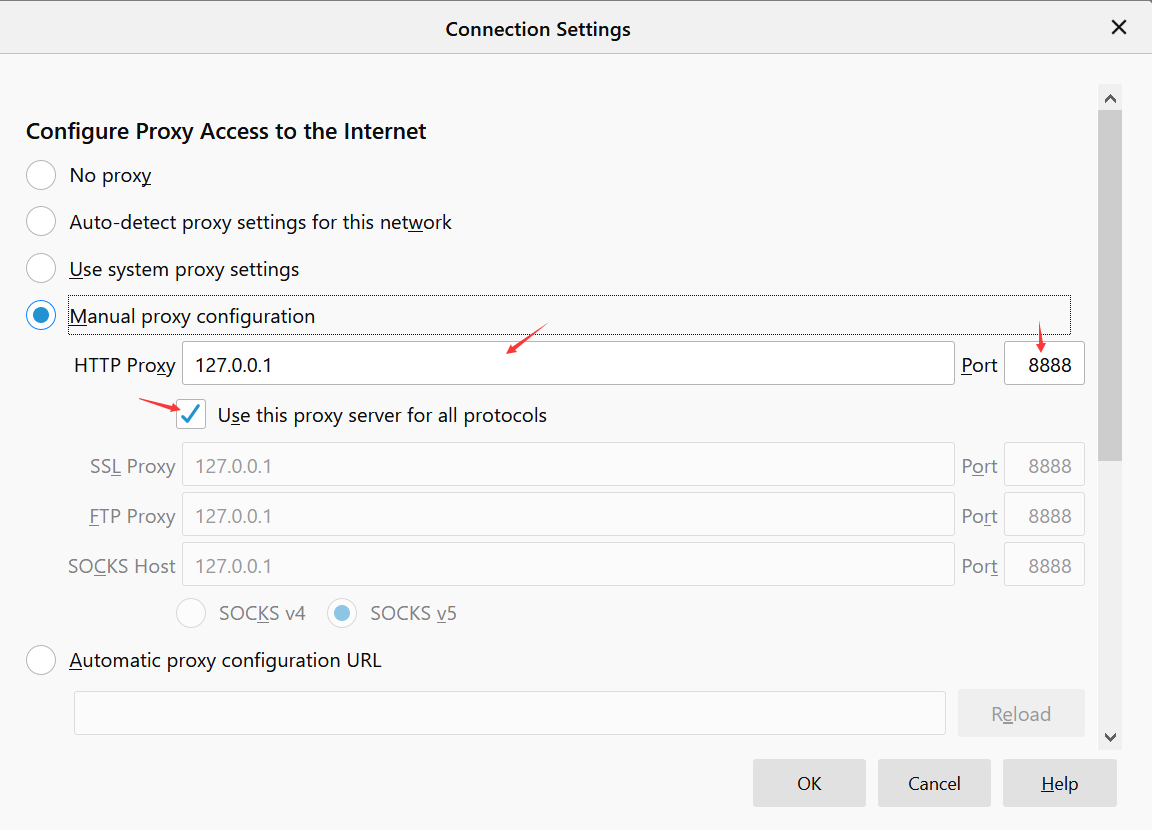Select Automatic proxy configuration URL option

(x=41, y=660)
